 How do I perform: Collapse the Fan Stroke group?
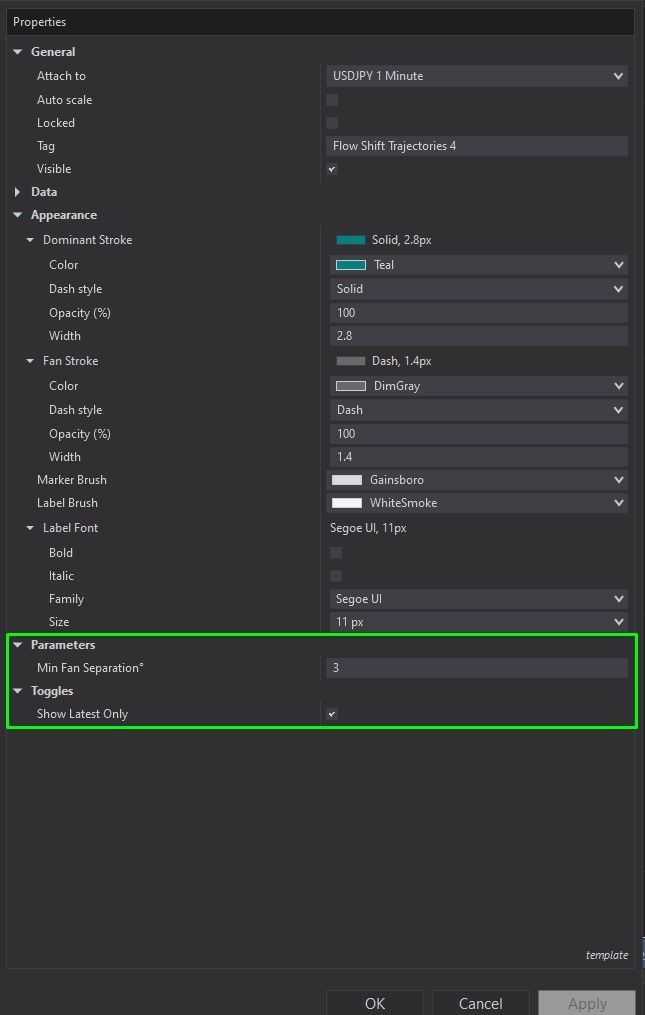point(30,361)
